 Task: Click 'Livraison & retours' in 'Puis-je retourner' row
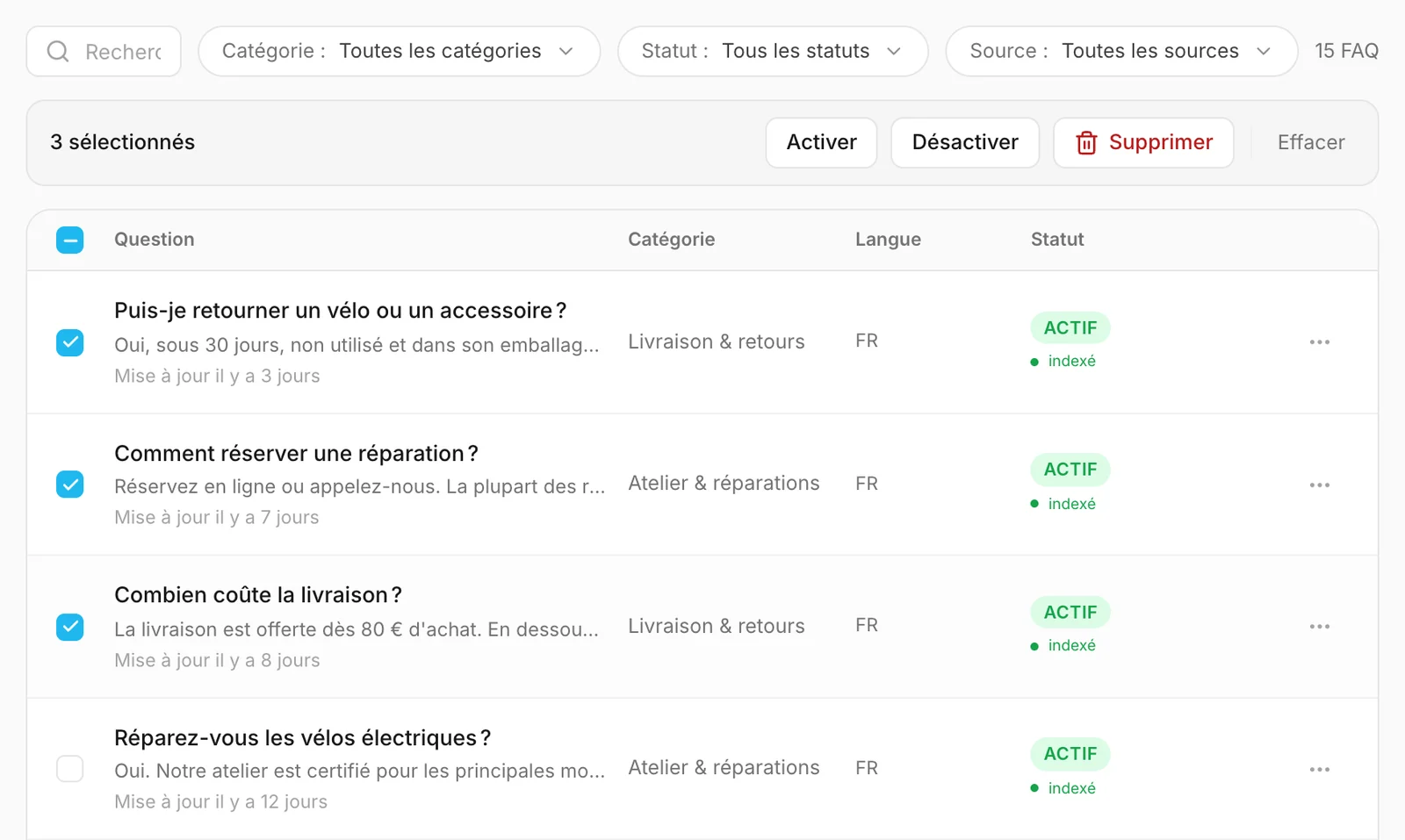pyautogui.click(x=716, y=341)
